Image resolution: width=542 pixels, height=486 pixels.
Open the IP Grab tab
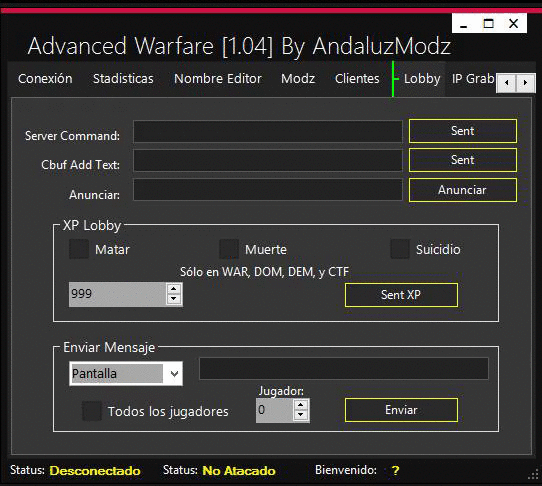[x=473, y=79]
